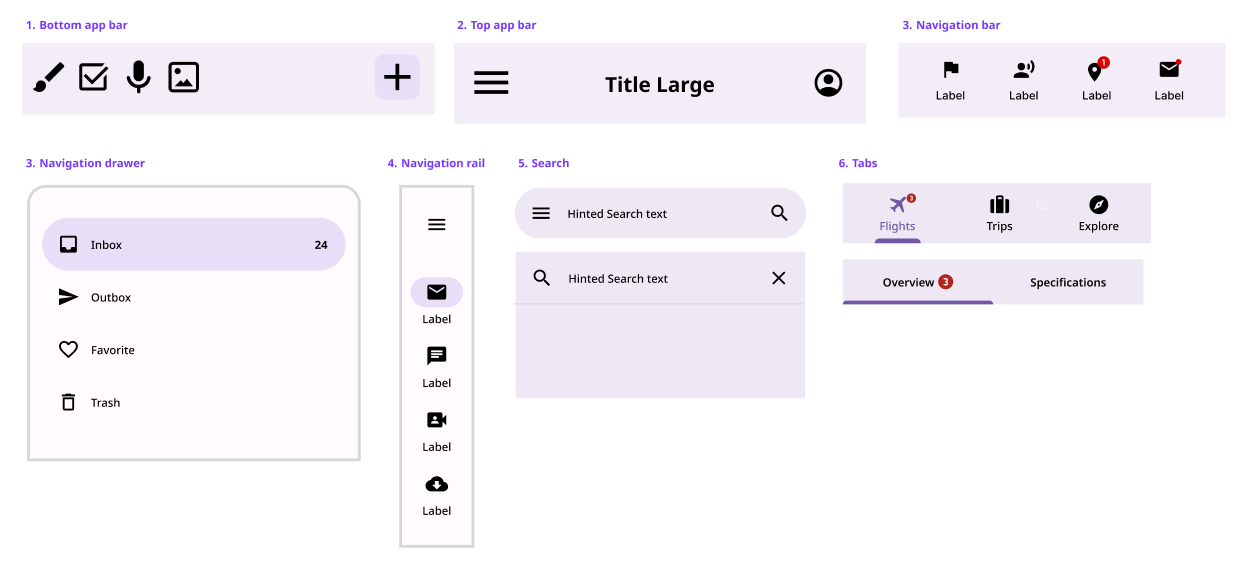Open the image icon in bottom app bar
Image resolution: width=1251 pixels, height=567 pixels.
(x=184, y=77)
